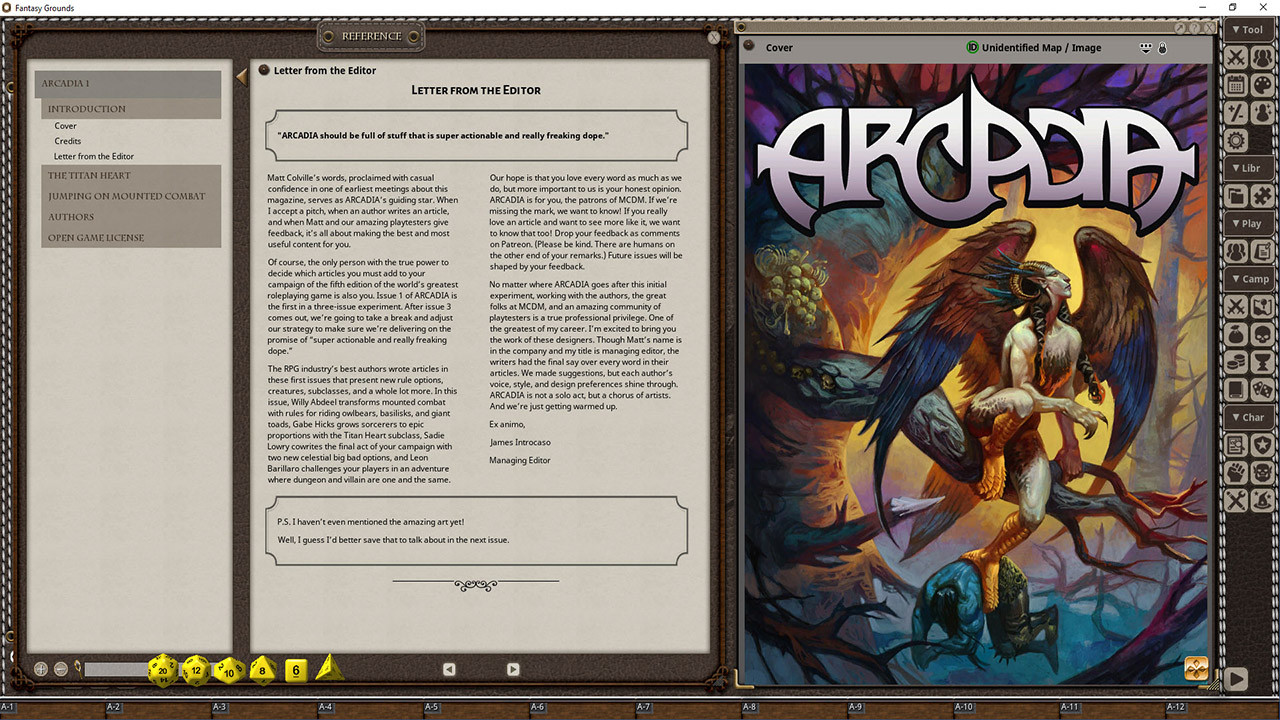Pick the d12 die
Screen dimensions: 1280x720
[x=196, y=670]
